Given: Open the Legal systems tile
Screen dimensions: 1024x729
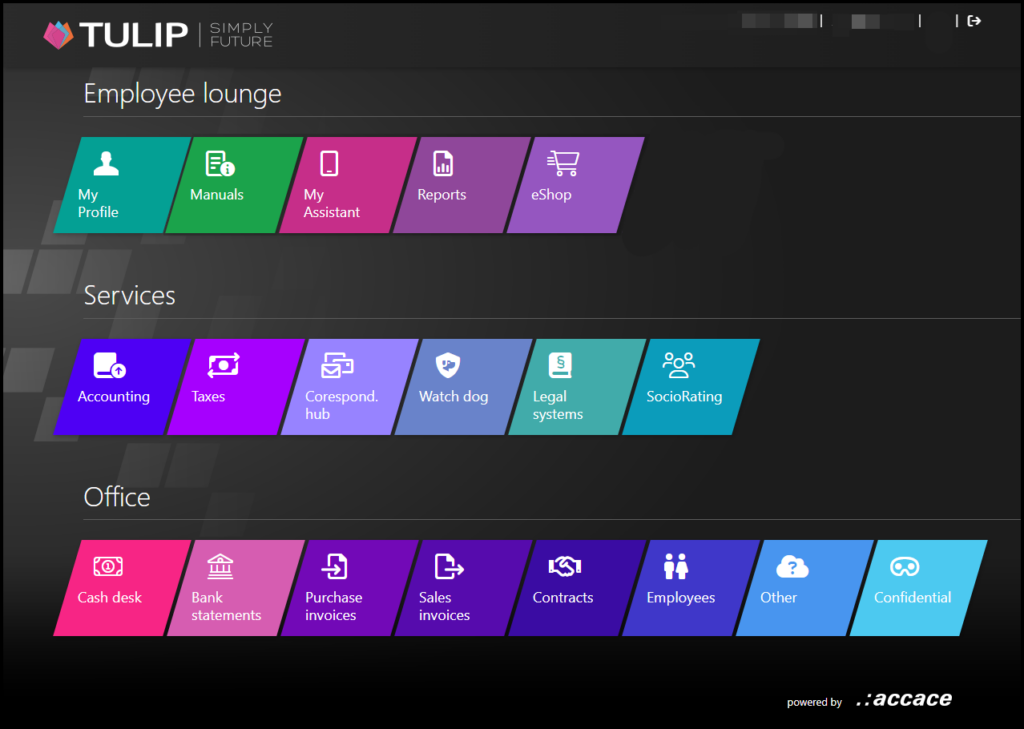Looking at the screenshot, I should [x=575, y=387].
